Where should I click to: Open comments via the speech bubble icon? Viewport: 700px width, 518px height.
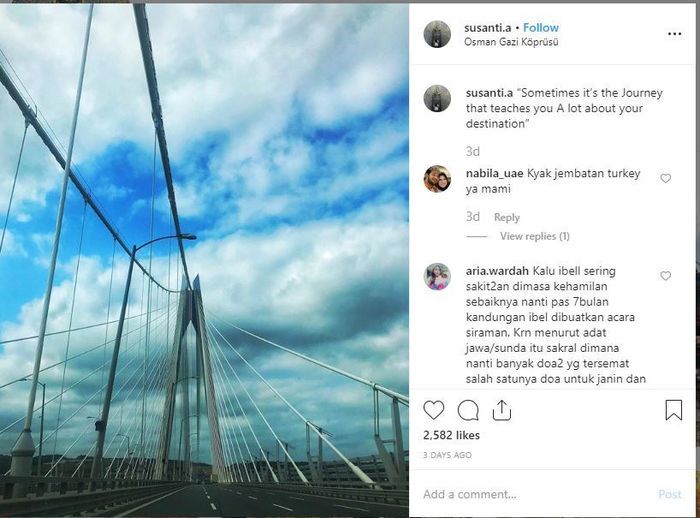pyautogui.click(x=468, y=410)
